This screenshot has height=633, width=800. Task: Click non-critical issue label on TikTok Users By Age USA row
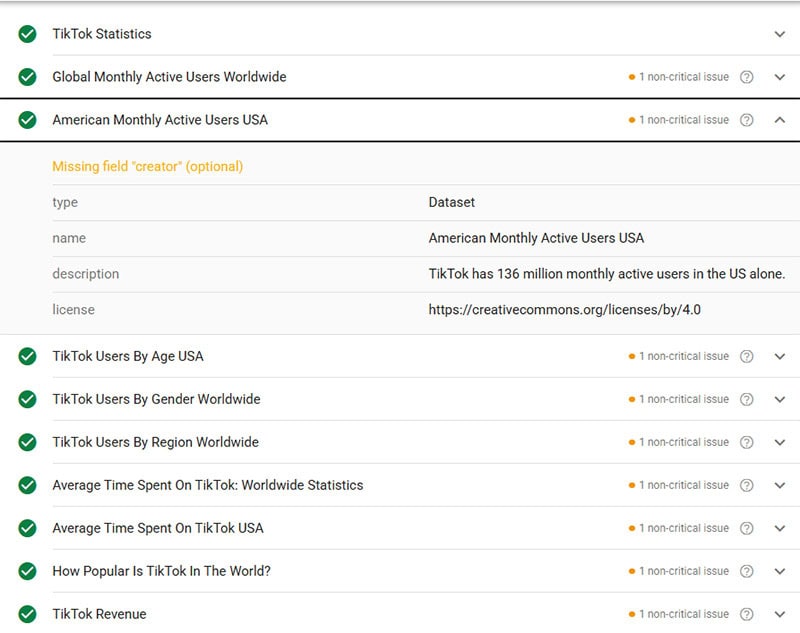[x=679, y=357]
